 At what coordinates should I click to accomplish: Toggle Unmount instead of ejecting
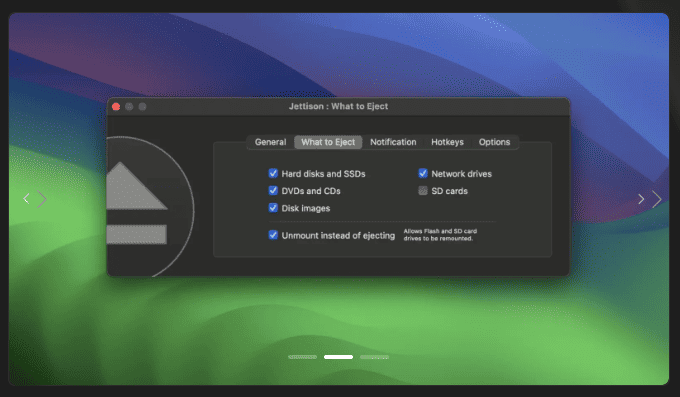273,235
